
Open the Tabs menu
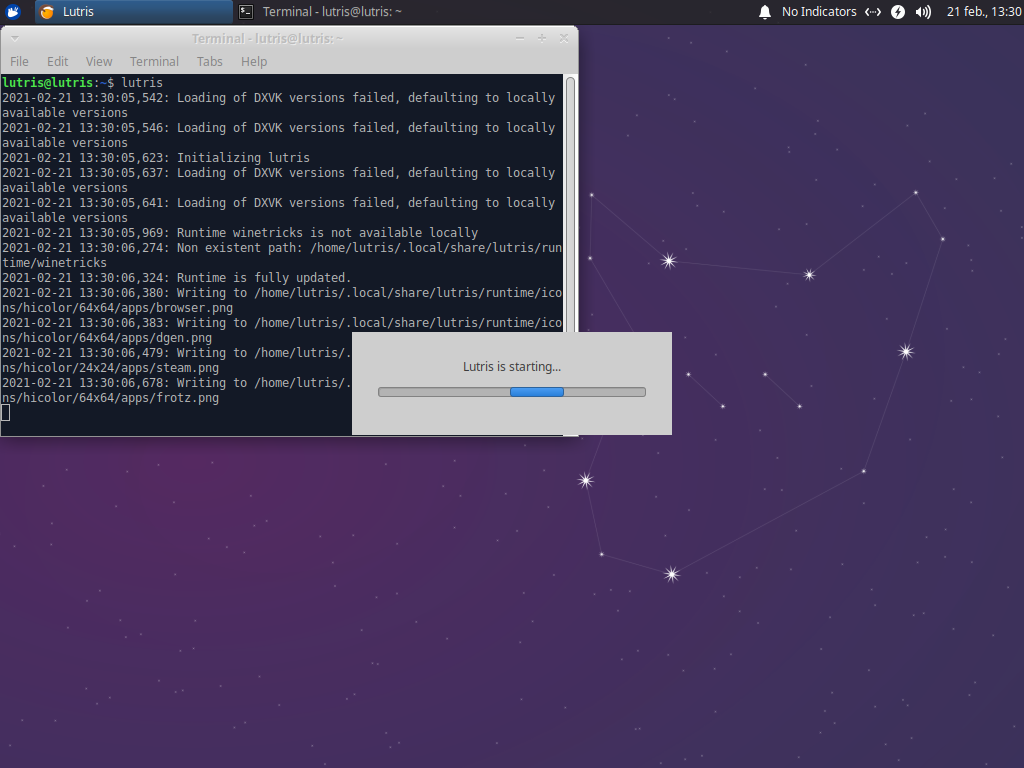(209, 61)
